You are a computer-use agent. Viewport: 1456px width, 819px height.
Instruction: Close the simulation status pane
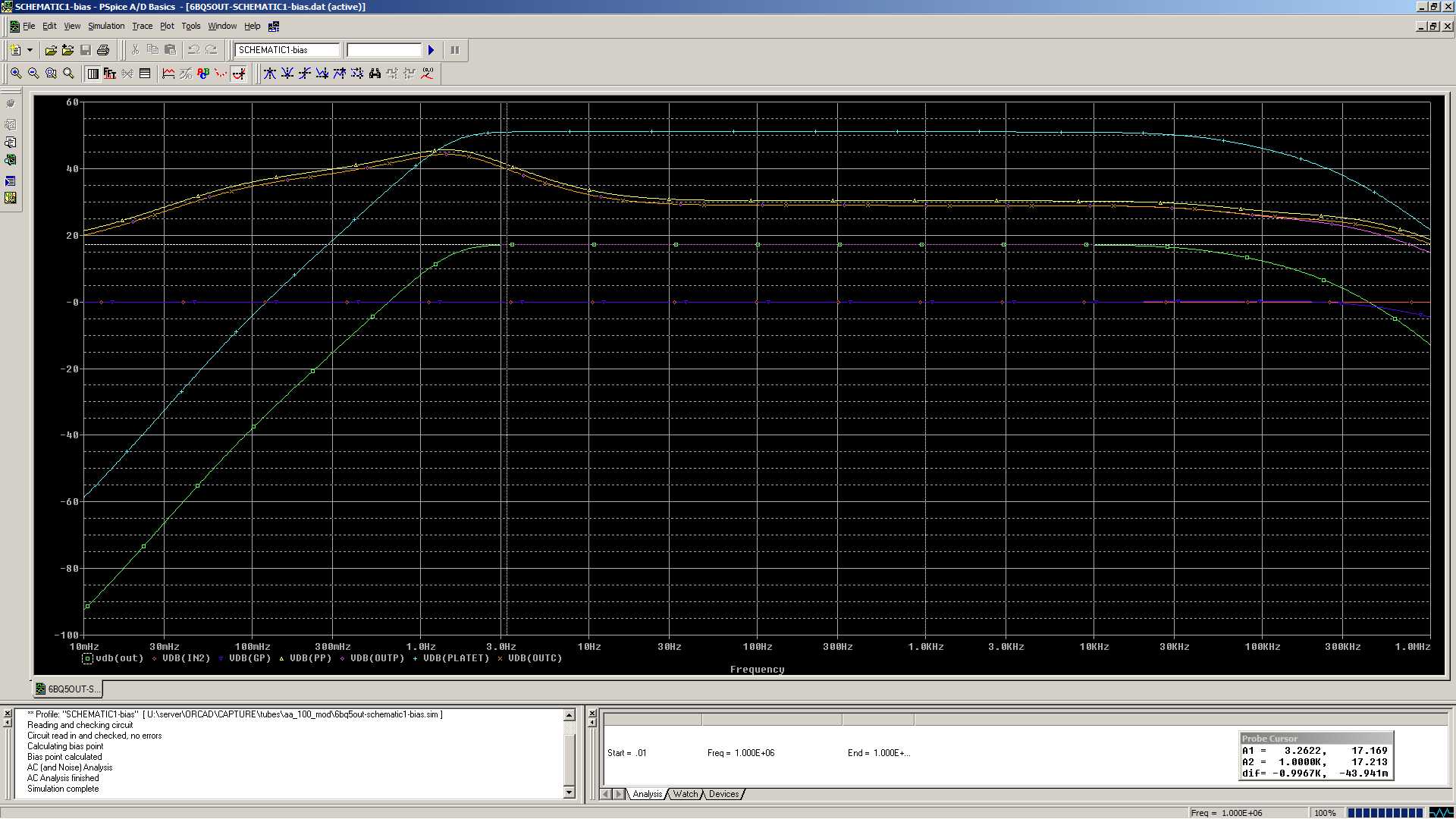593,714
